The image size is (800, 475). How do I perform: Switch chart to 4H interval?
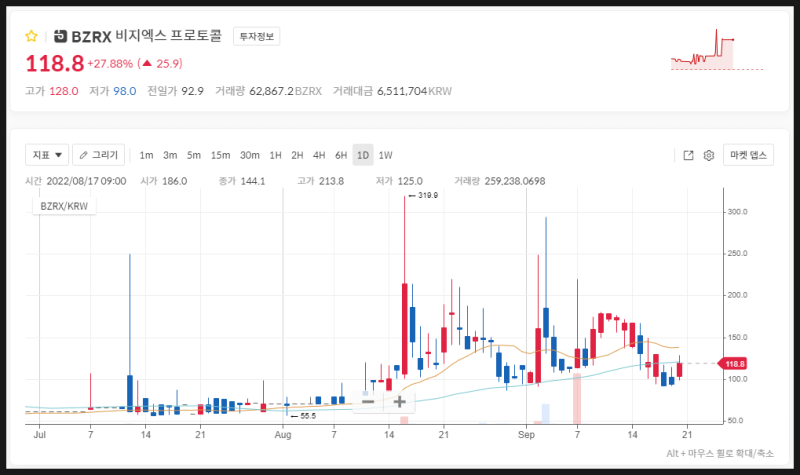[319, 155]
